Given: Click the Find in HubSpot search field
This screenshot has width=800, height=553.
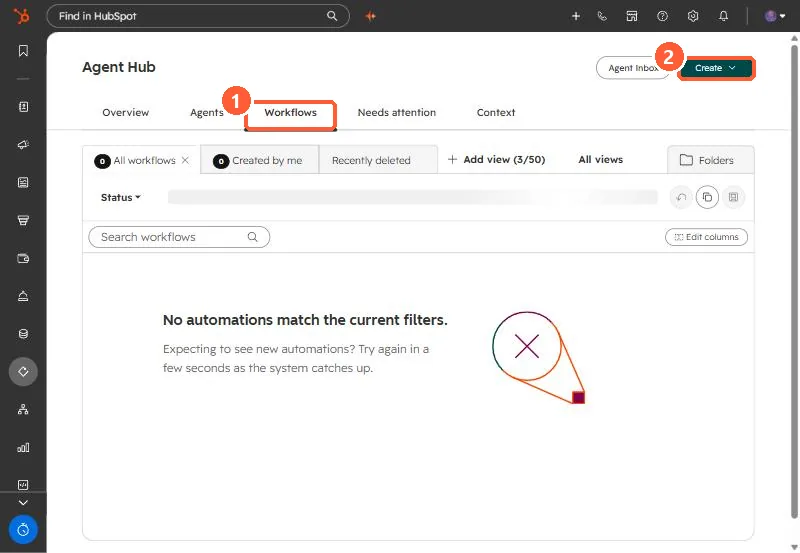Looking at the screenshot, I should coord(198,16).
